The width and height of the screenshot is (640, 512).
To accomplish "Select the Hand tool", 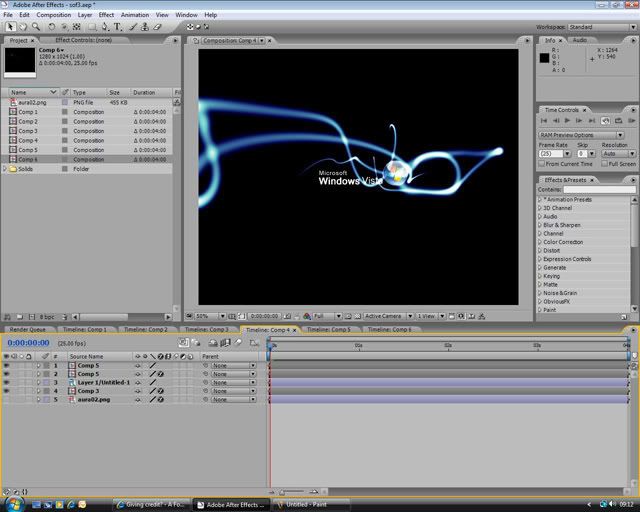I will pos(23,27).
